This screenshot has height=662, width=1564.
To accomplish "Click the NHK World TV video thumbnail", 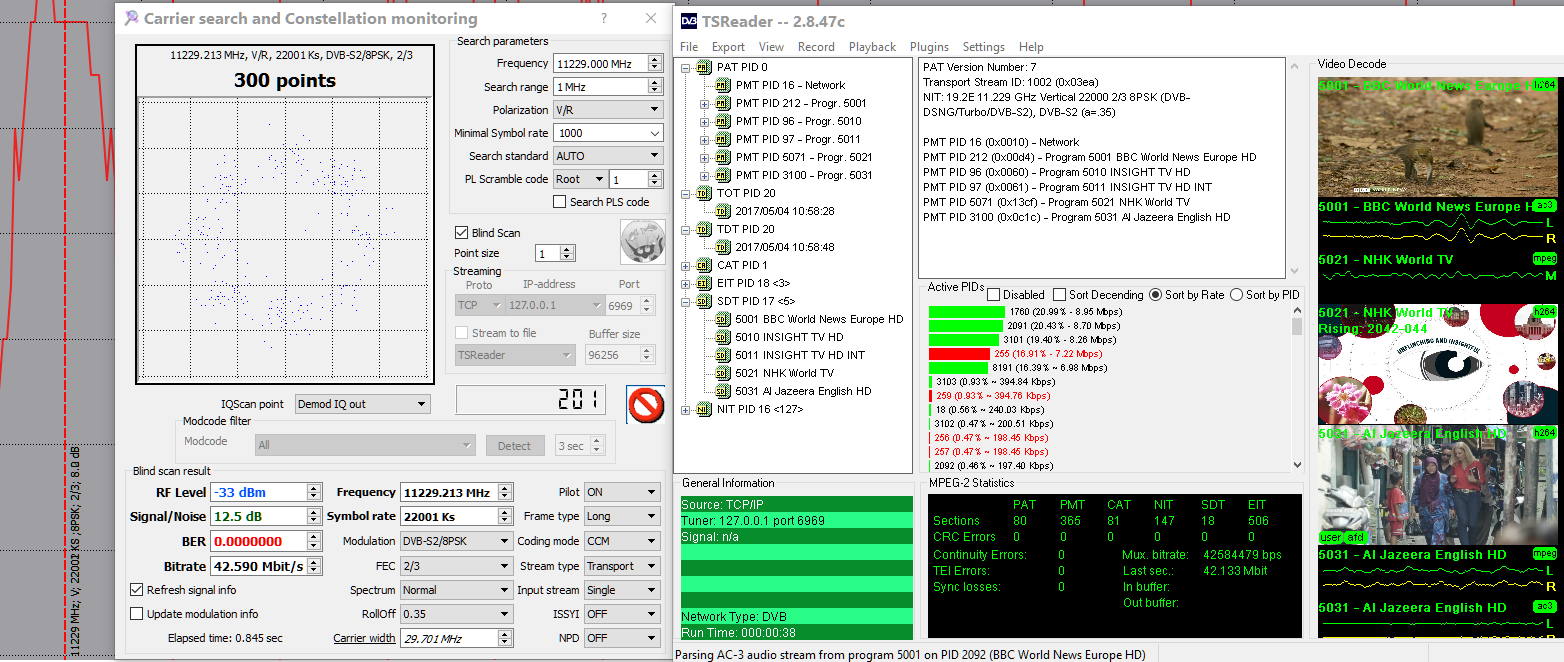I will (1438, 364).
